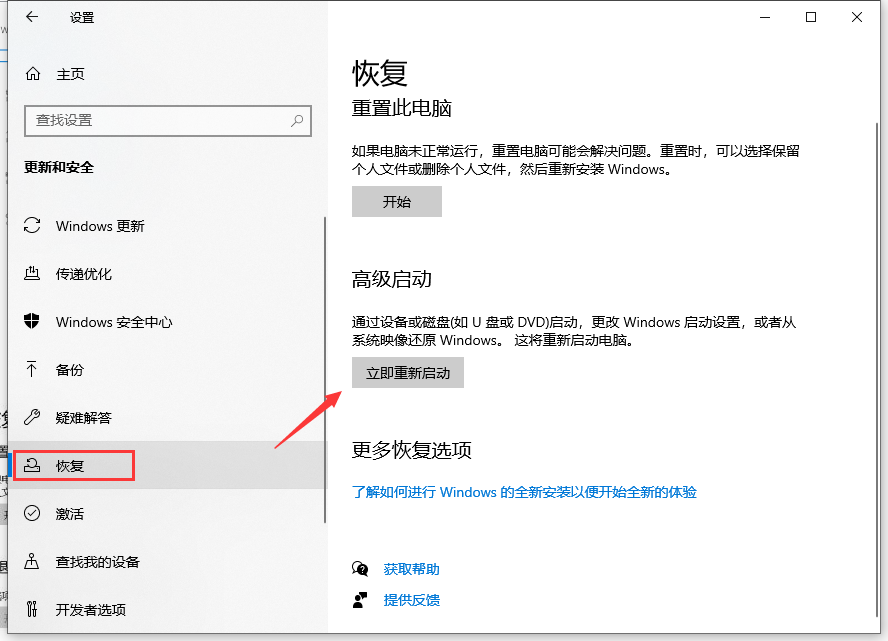Viewport: 888px width, 641px height.
Task: Click the 立即重新启动 button
Action: coord(408,373)
